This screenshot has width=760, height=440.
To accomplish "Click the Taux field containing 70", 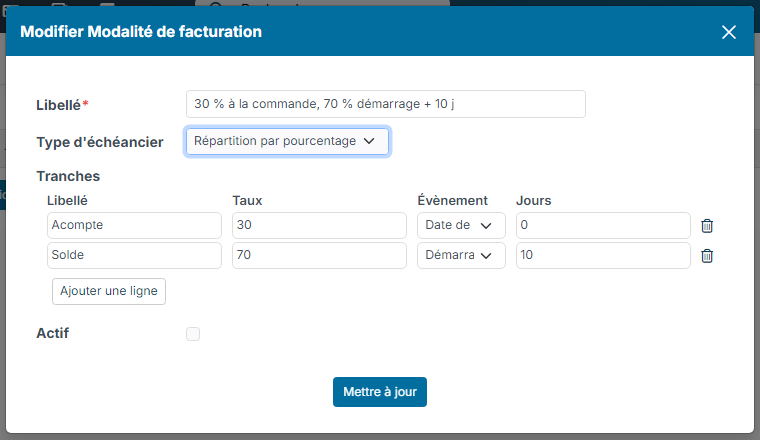I will (319, 255).
